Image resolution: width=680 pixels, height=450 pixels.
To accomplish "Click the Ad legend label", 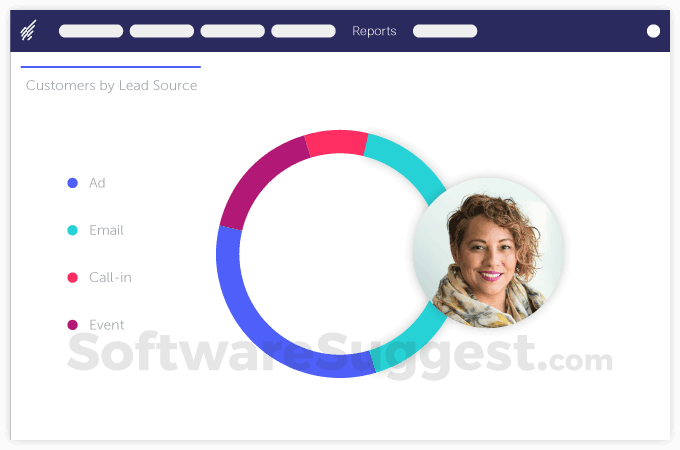I will tap(97, 183).
